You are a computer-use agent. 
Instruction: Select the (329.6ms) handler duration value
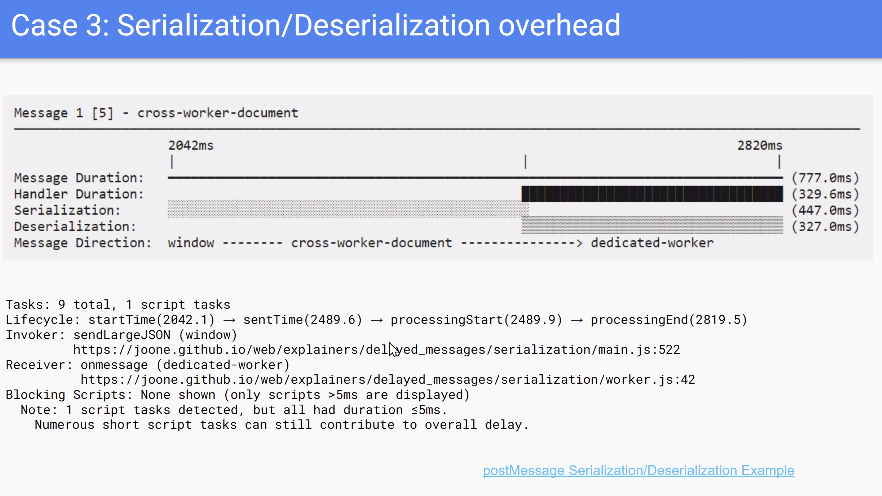[x=824, y=194]
